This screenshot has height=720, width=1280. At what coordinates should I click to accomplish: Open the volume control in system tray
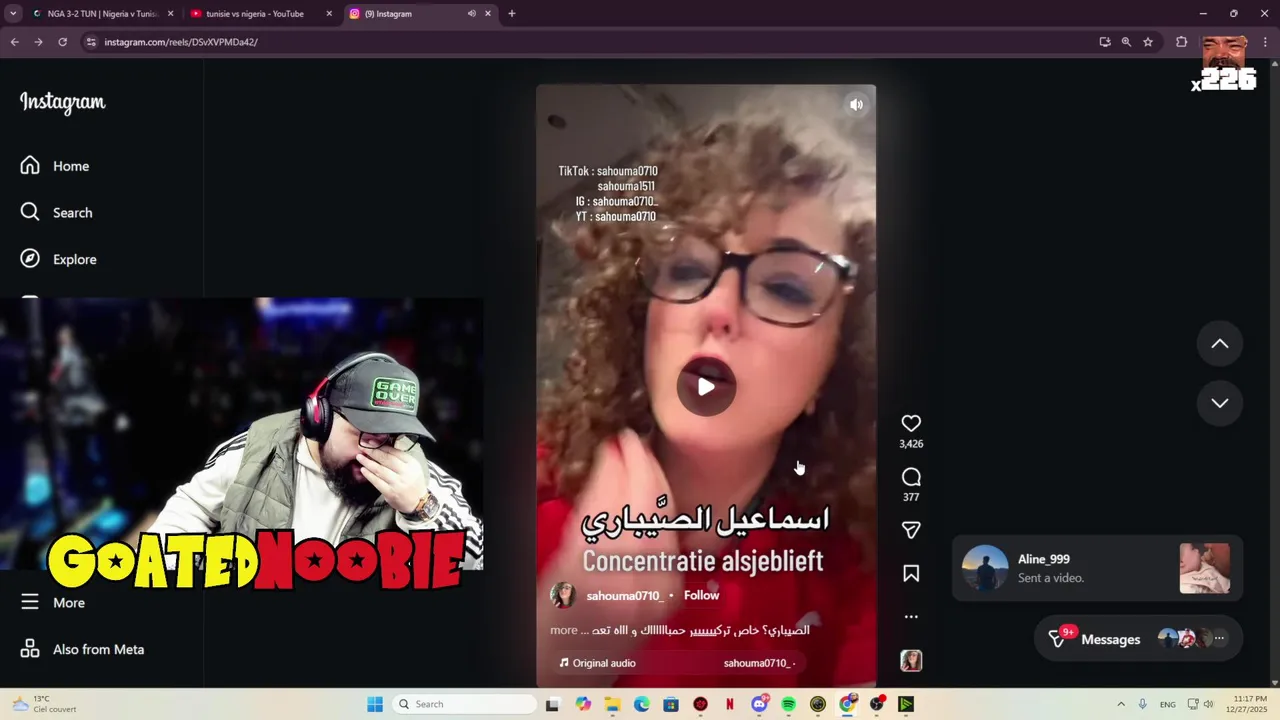click(1208, 704)
